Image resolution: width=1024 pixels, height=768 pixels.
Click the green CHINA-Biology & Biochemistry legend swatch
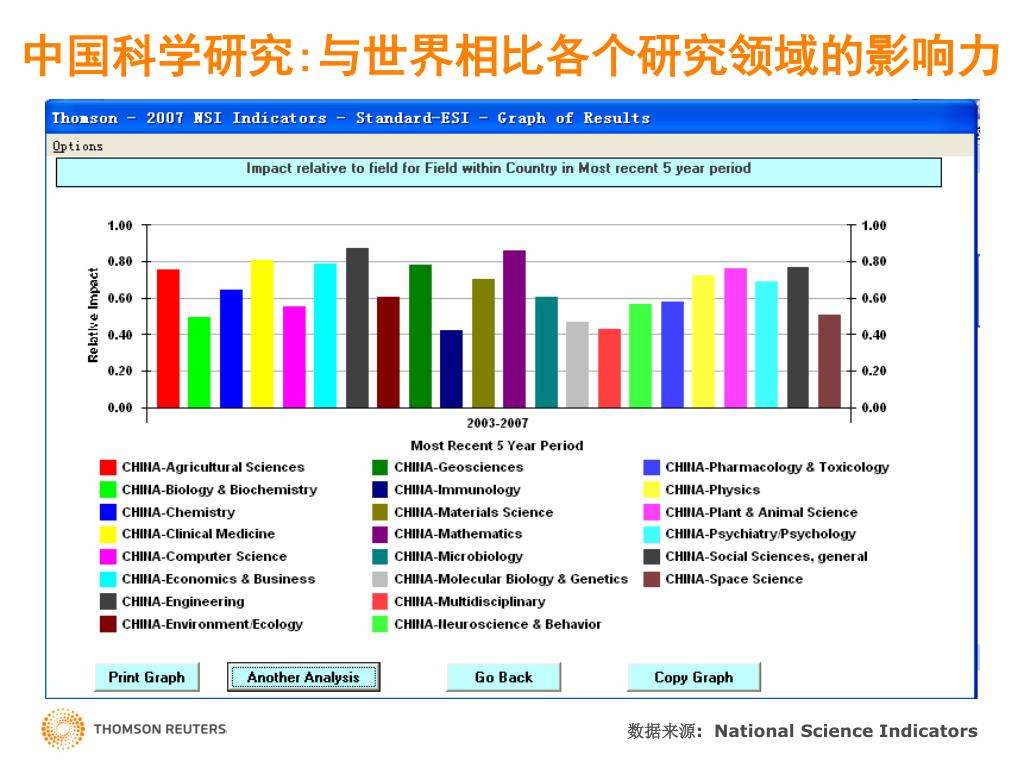(x=108, y=489)
